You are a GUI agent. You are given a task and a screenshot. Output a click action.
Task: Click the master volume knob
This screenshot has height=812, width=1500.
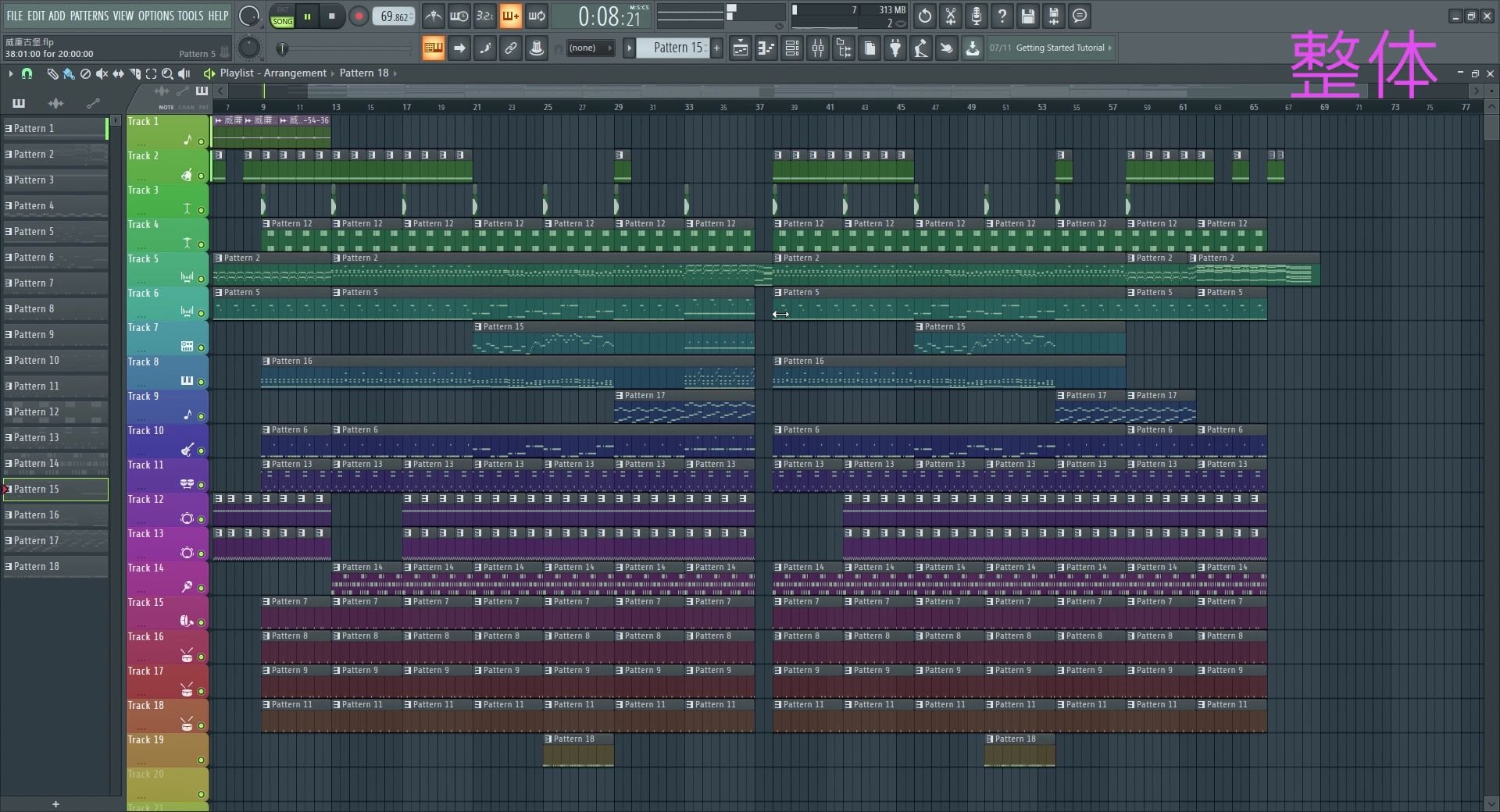pyautogui.click(x=249, y=16)
